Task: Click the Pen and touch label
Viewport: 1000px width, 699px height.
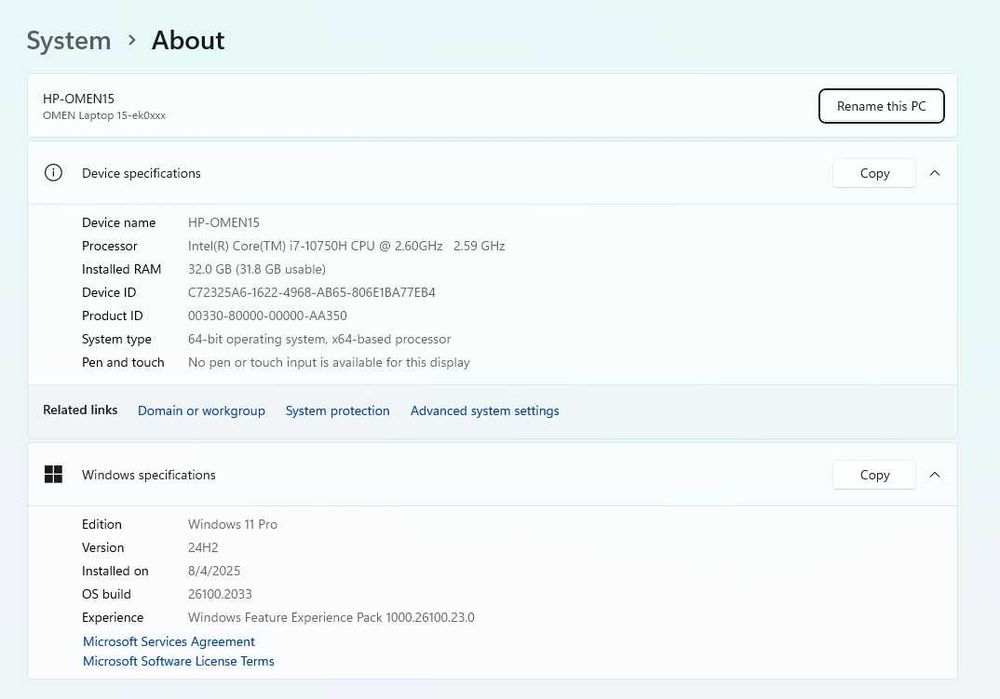Action: point(123,362)
